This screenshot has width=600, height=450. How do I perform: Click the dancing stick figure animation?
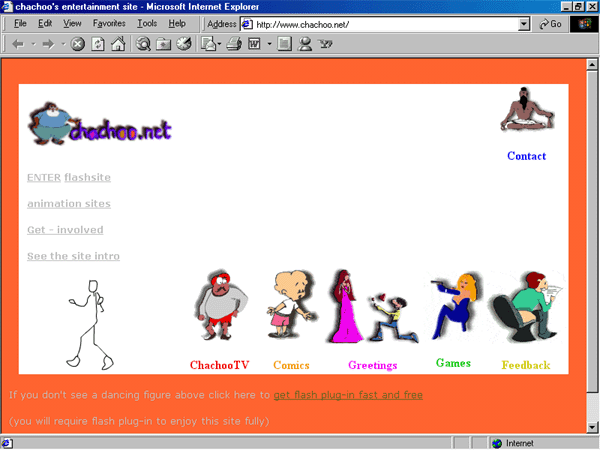tap(90, 325)
